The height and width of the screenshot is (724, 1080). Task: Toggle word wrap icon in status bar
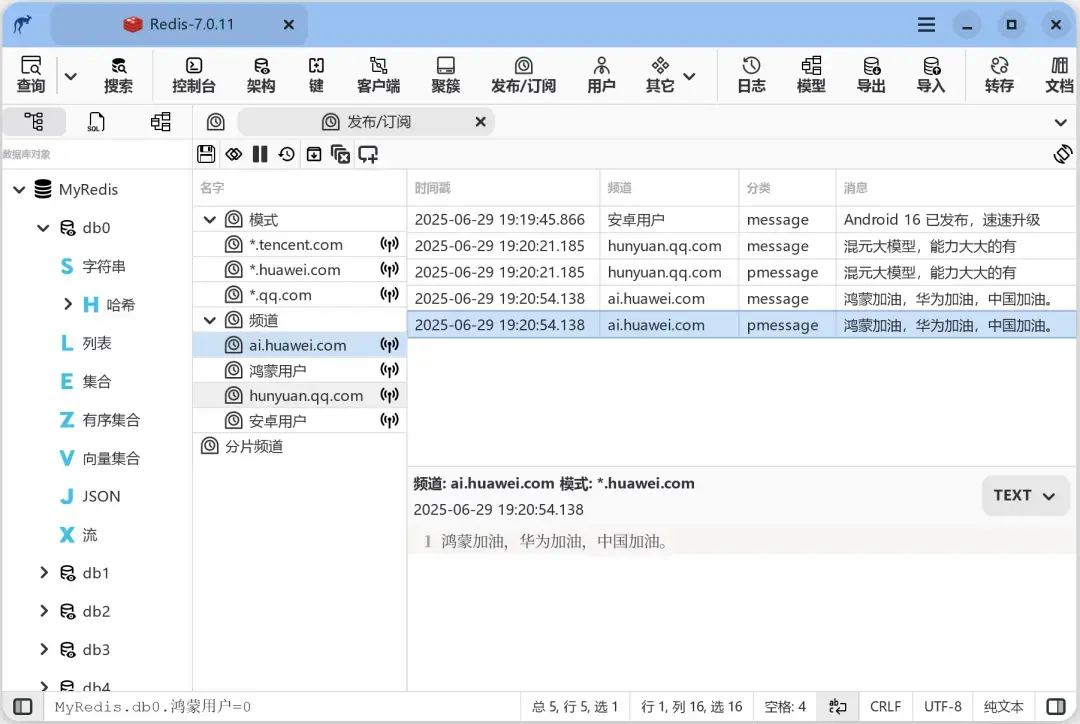838,707
